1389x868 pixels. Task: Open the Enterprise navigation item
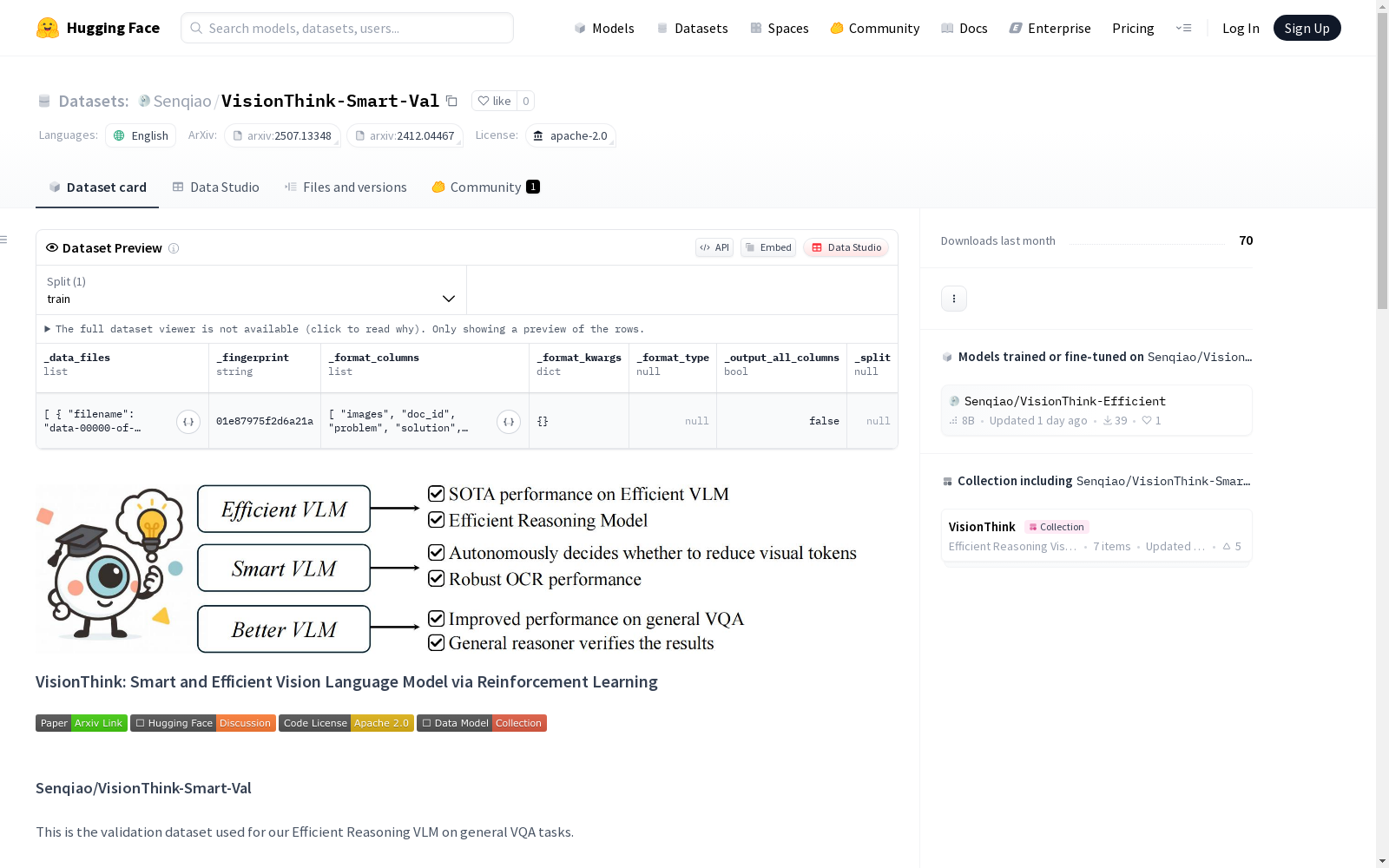click(x=1050, y=28)
